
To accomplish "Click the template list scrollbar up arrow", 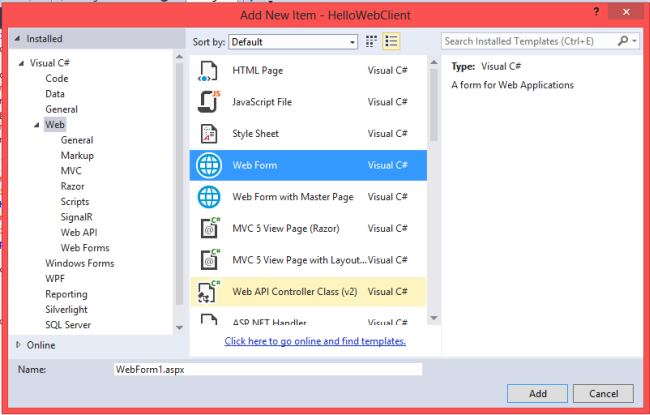I will pyautogui.click(x=434, y=63).
